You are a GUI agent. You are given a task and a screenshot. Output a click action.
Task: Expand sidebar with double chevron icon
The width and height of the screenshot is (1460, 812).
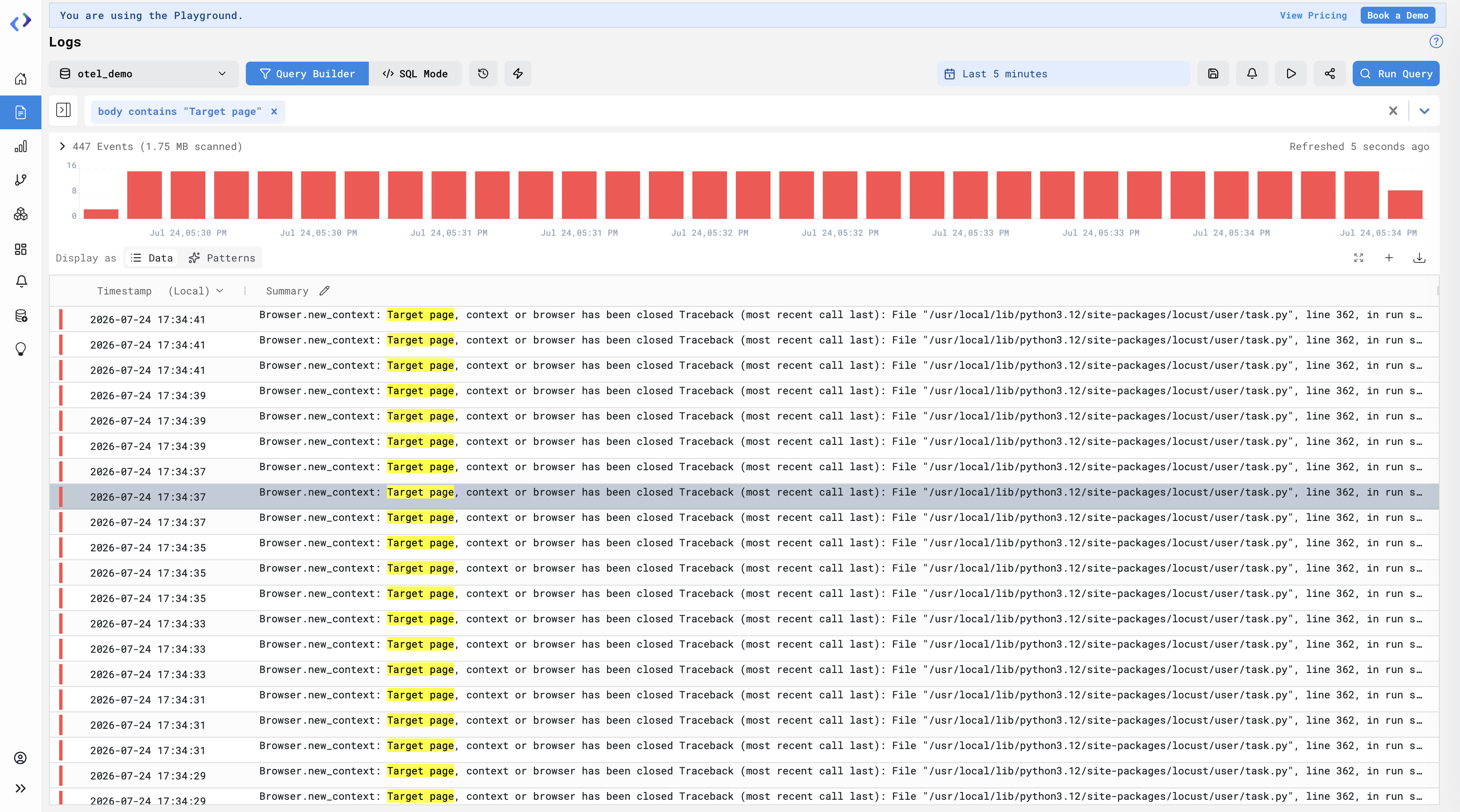20,788
